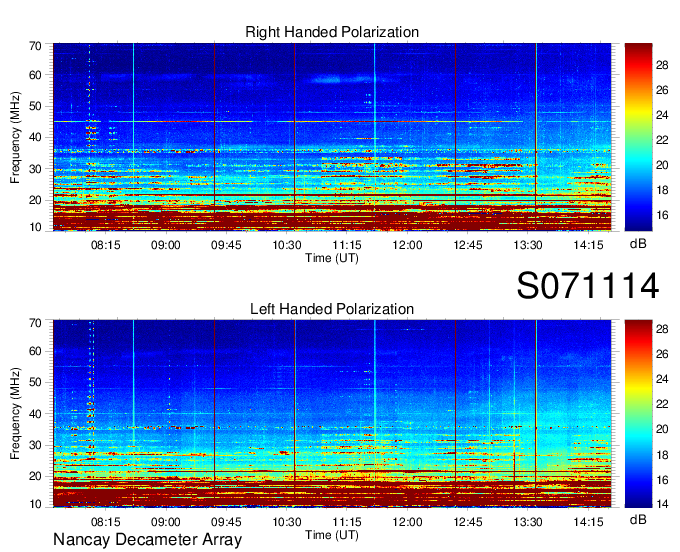Click the top plot colorbar
The image size is (680, 552).
(638, 137)
